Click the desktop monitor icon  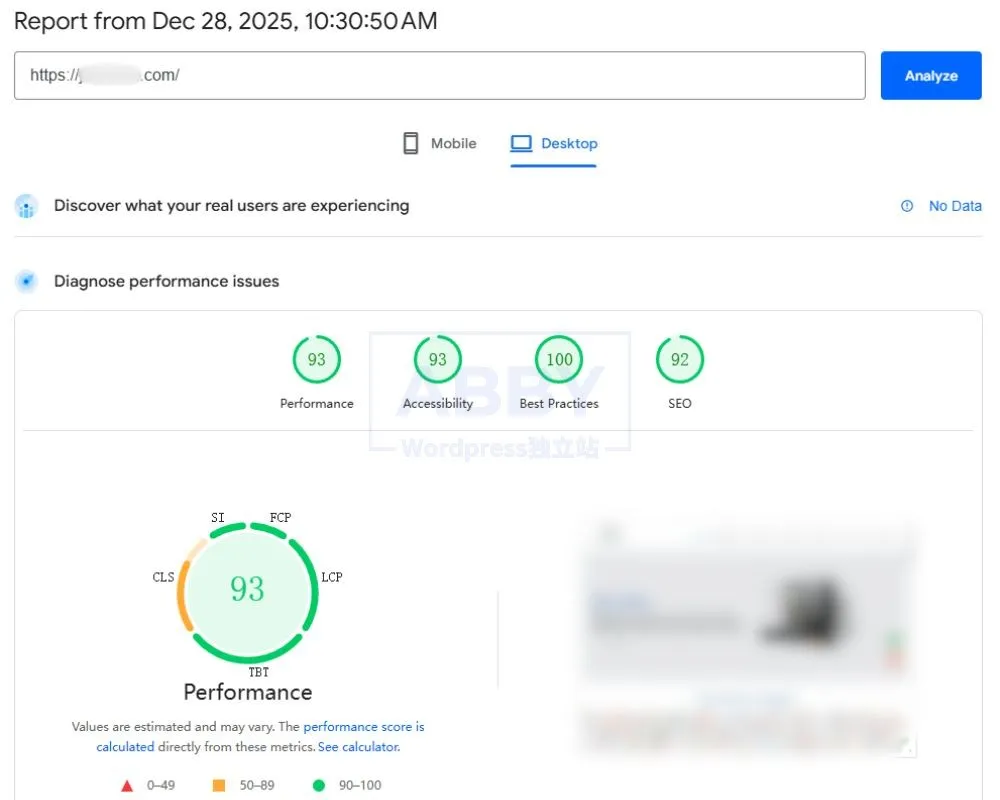pyautogui.click(x=521, y=143)
